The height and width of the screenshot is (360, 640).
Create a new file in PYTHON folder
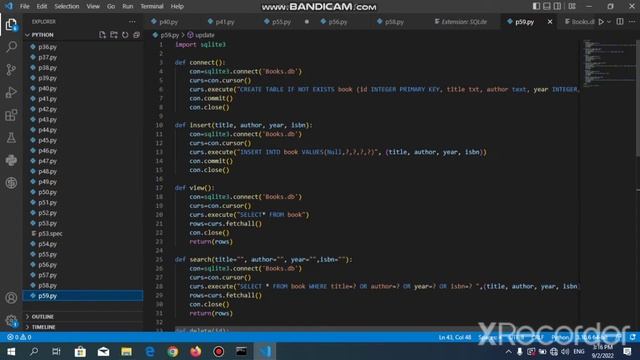point(102,35)
